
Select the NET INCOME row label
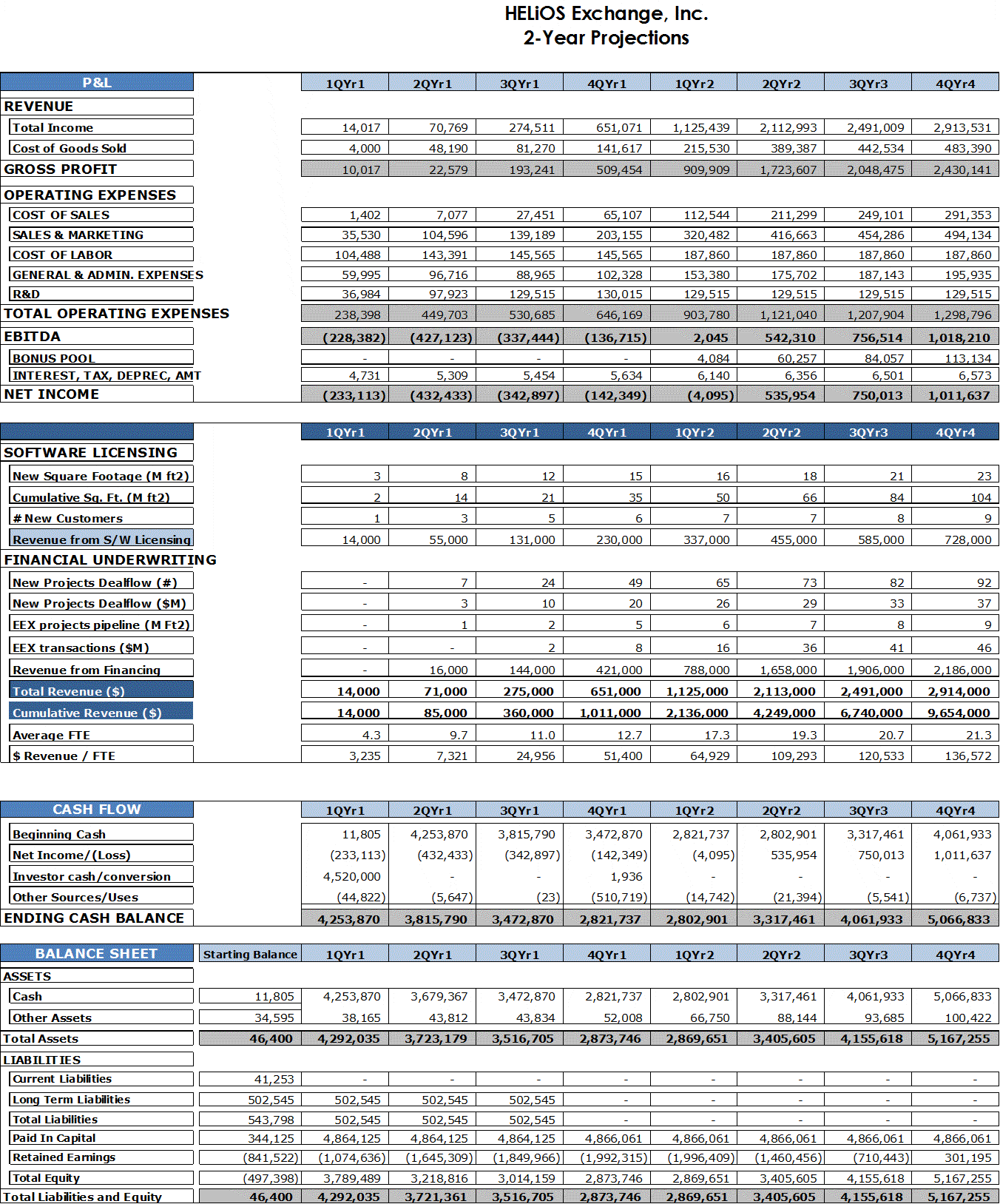click(52, 394)
